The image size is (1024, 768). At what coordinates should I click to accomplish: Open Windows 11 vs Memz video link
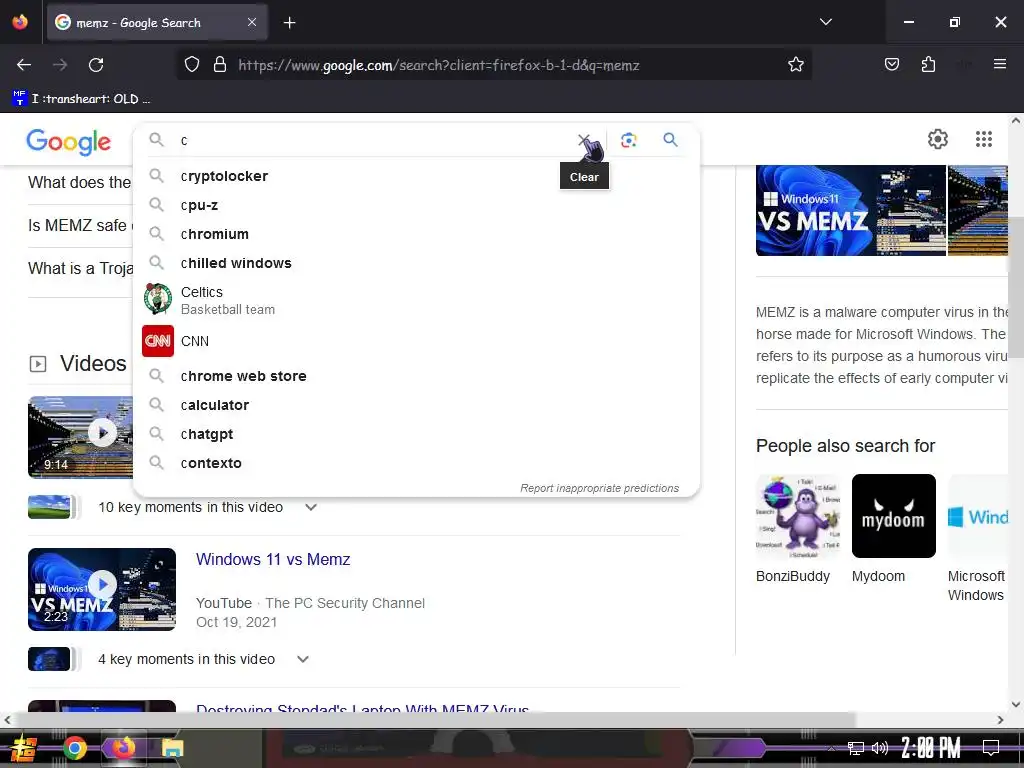(x=273, y=559)
